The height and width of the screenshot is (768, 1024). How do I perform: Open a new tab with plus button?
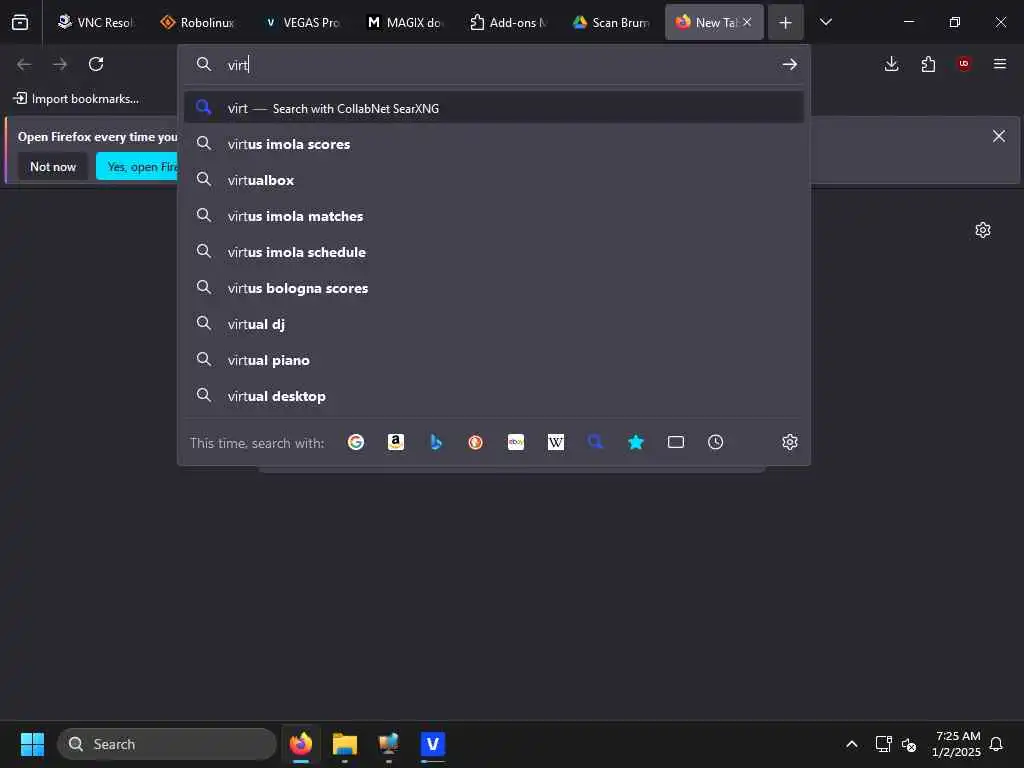point(786,22)
